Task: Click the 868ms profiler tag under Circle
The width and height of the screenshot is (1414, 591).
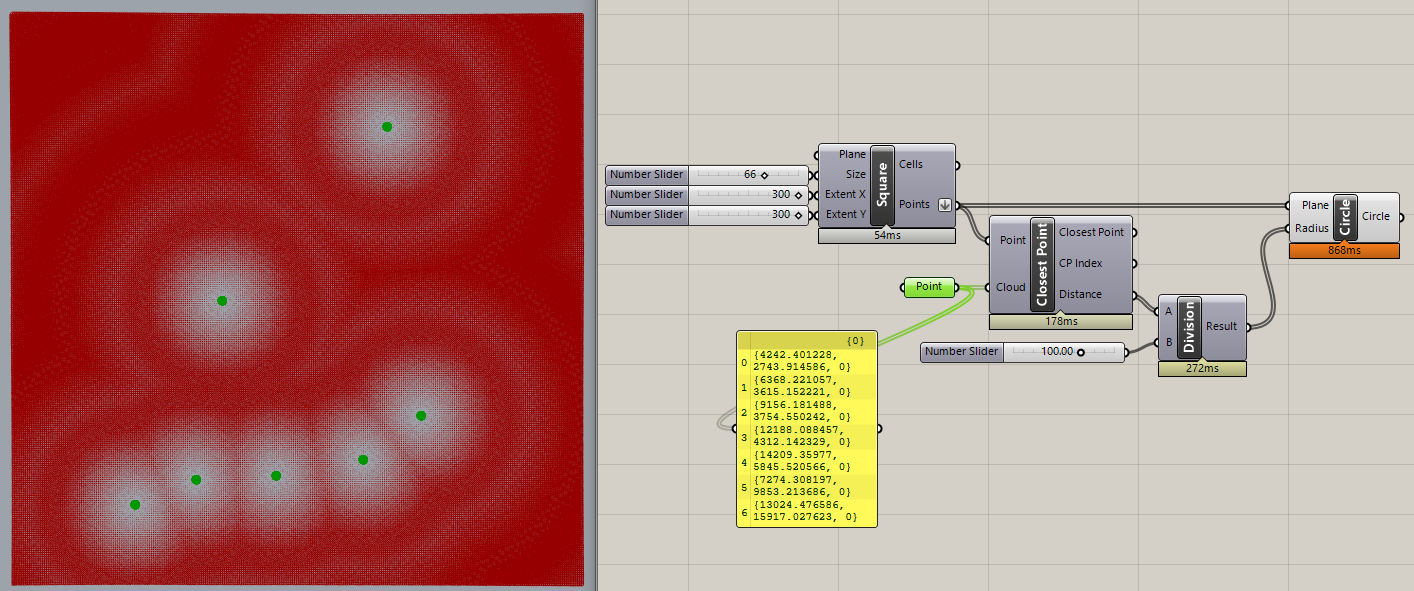Action: (x=1344, y=251)
